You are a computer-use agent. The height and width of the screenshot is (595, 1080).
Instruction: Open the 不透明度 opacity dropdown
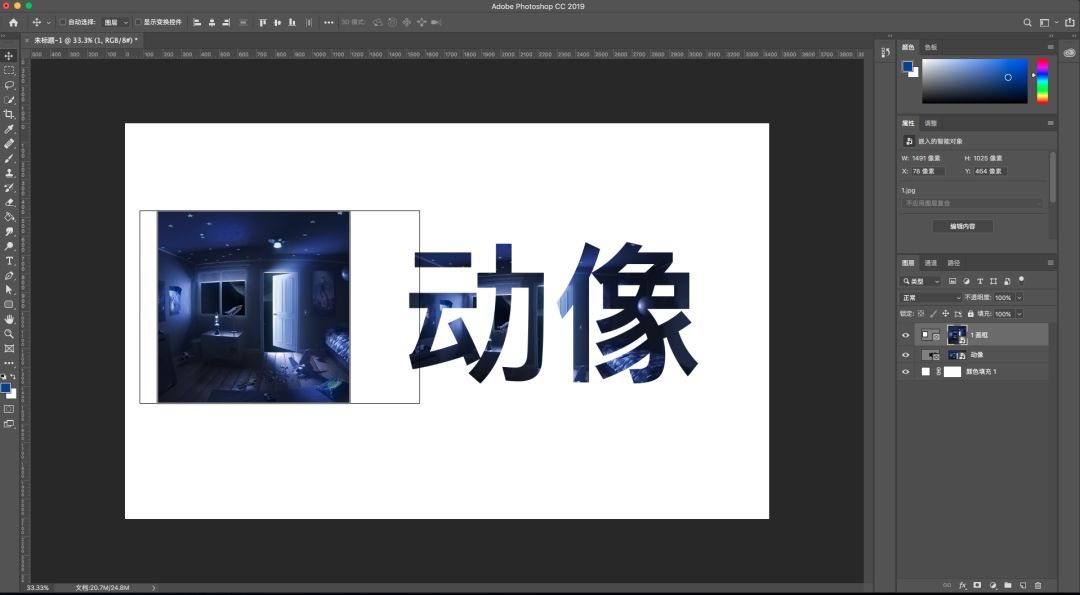coord(1019,297)
